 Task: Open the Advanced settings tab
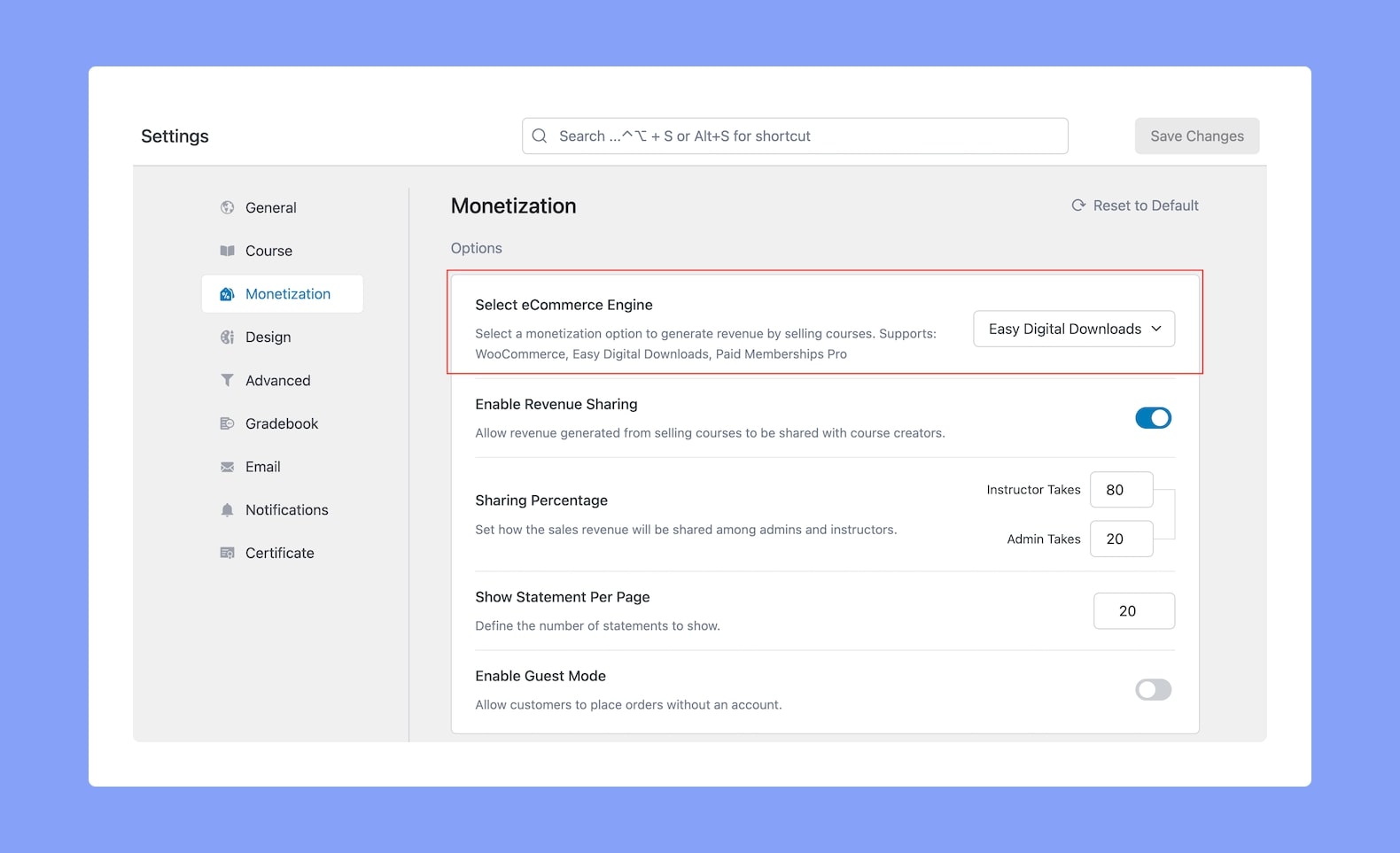tap(283, 380)
